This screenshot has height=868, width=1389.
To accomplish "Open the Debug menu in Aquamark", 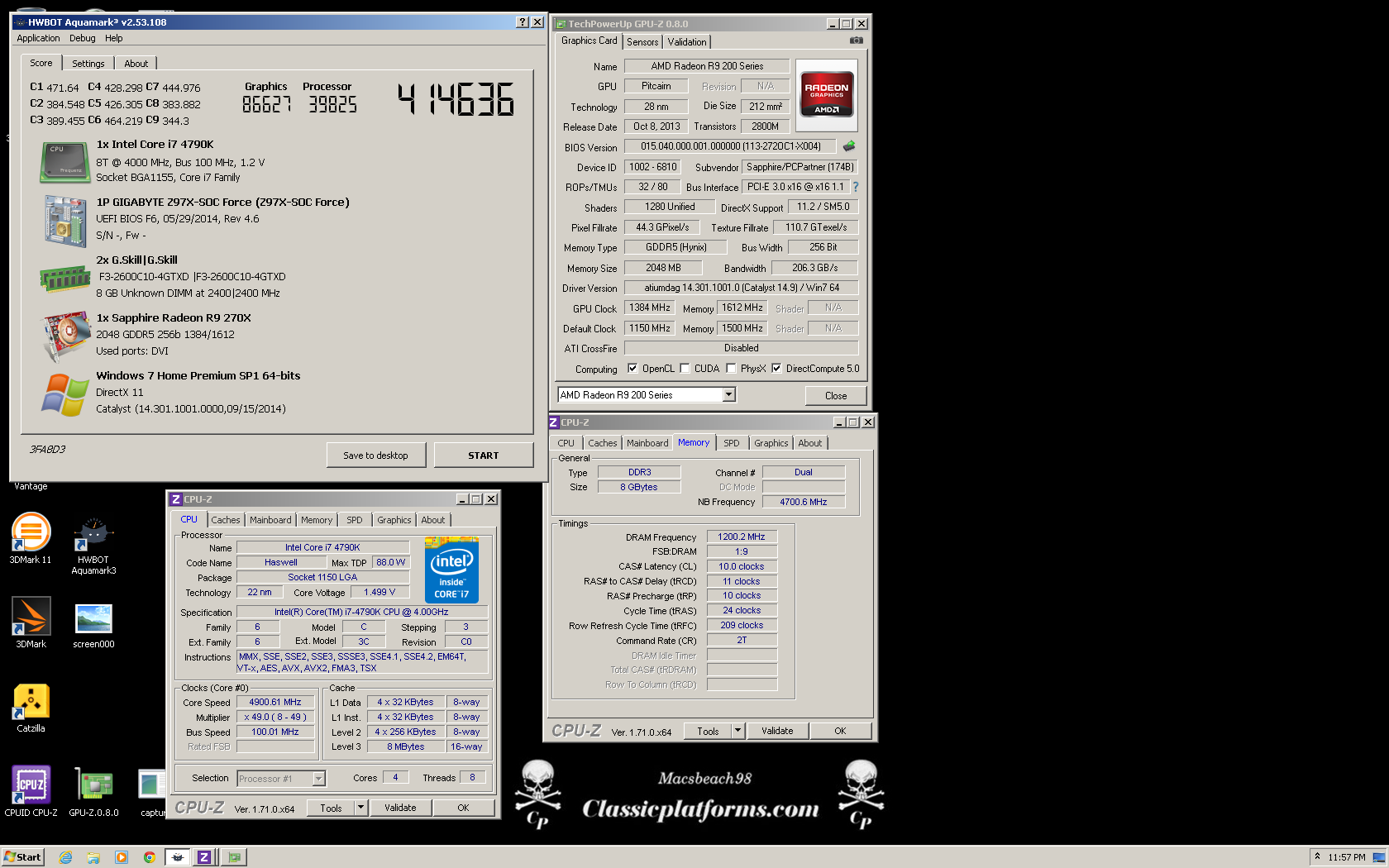I will click(83, 38).
